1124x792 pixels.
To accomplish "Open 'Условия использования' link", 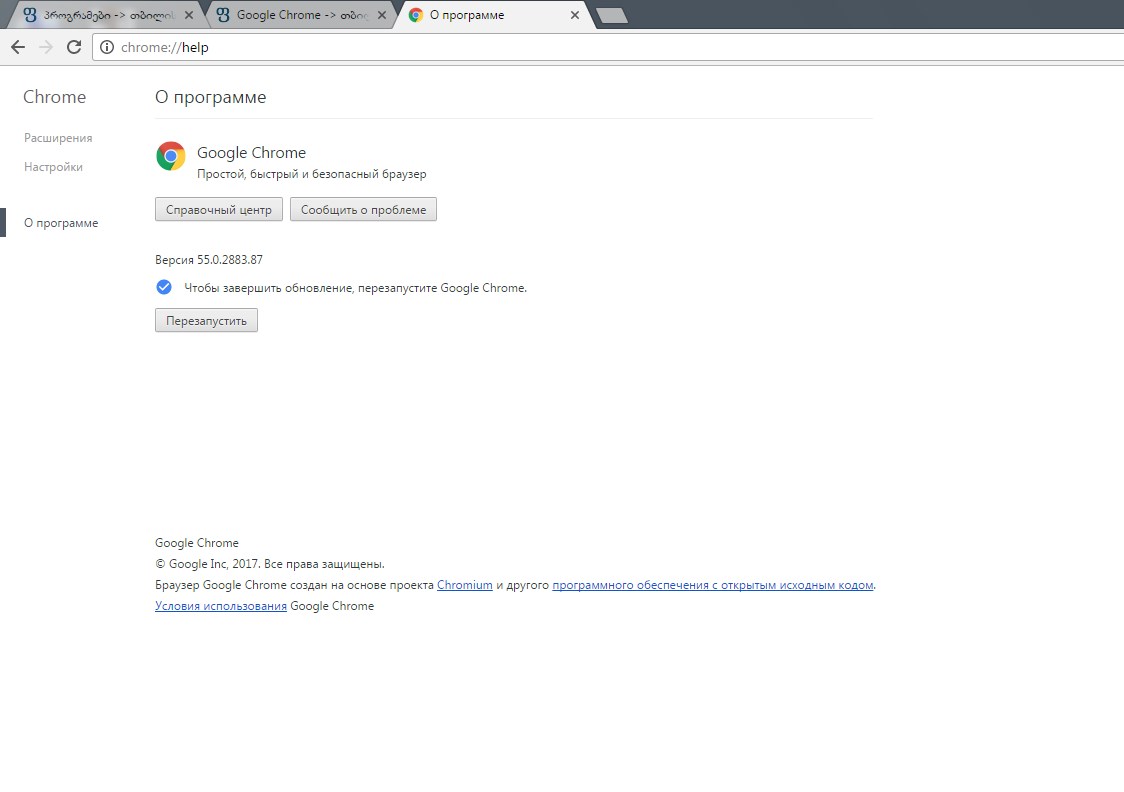I will 221,606.
